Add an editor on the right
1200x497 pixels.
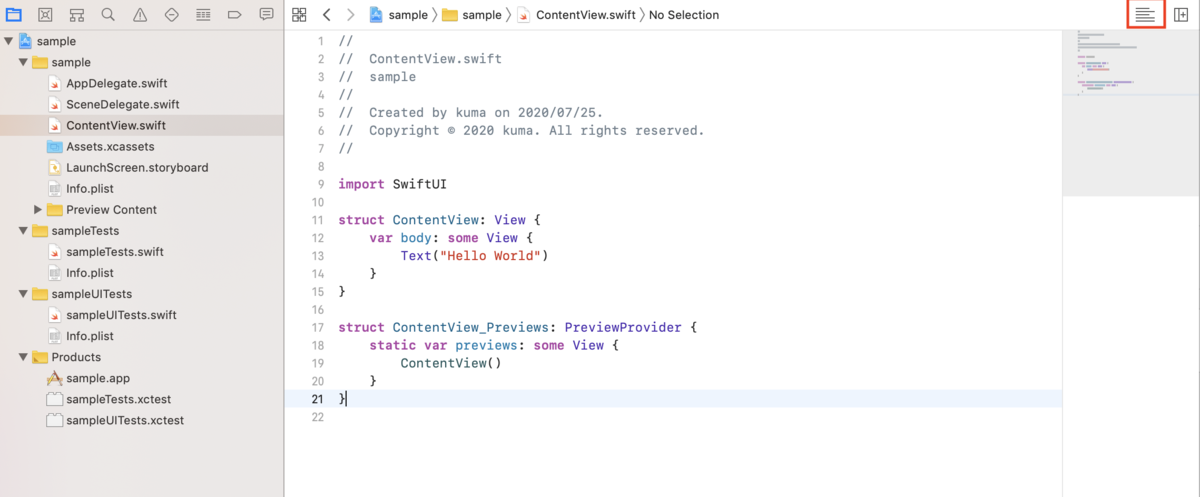[1181, 15]
